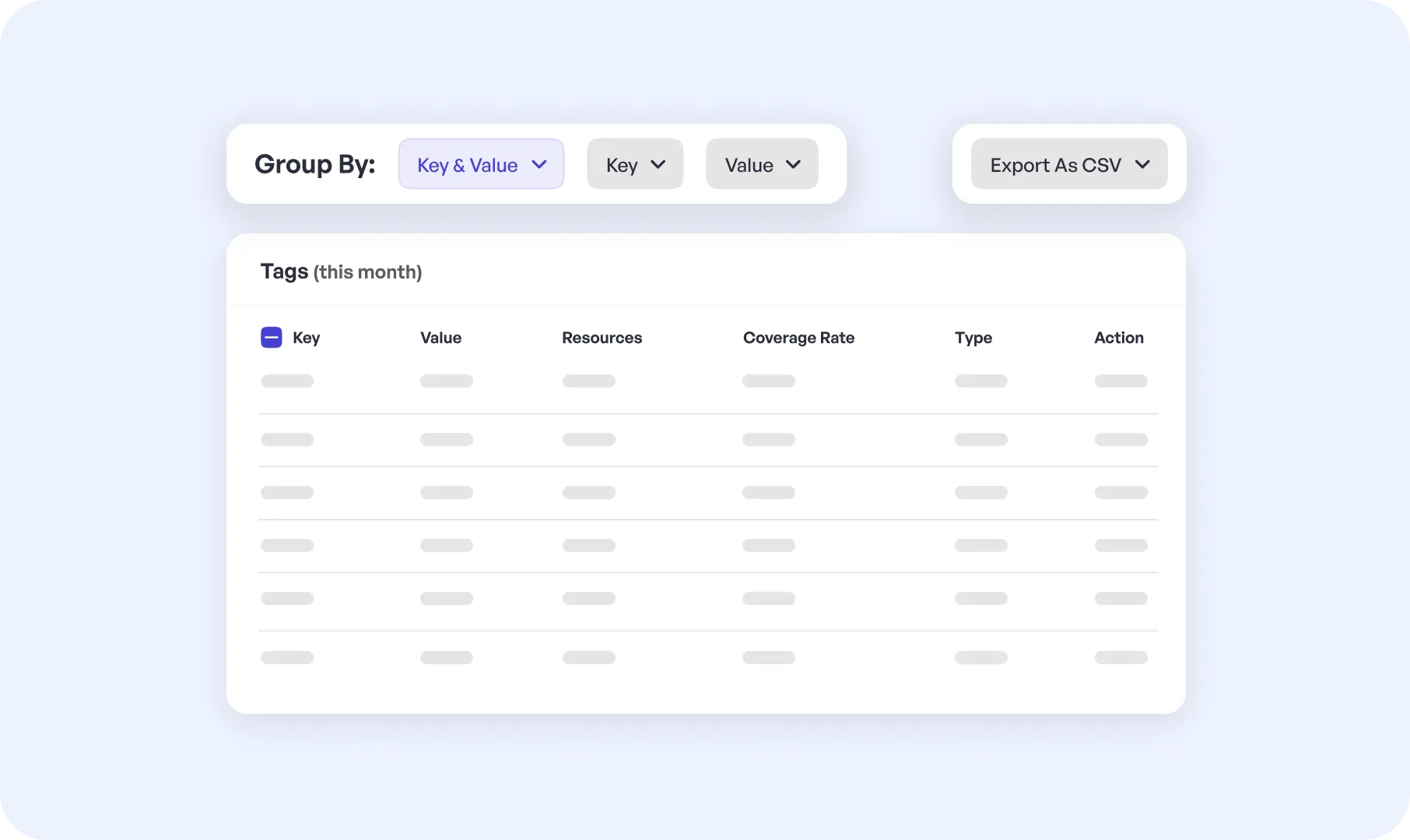The image size is (1410, 840).
Task: Click the chevron icon beside Value
Action: pos(794,165)
